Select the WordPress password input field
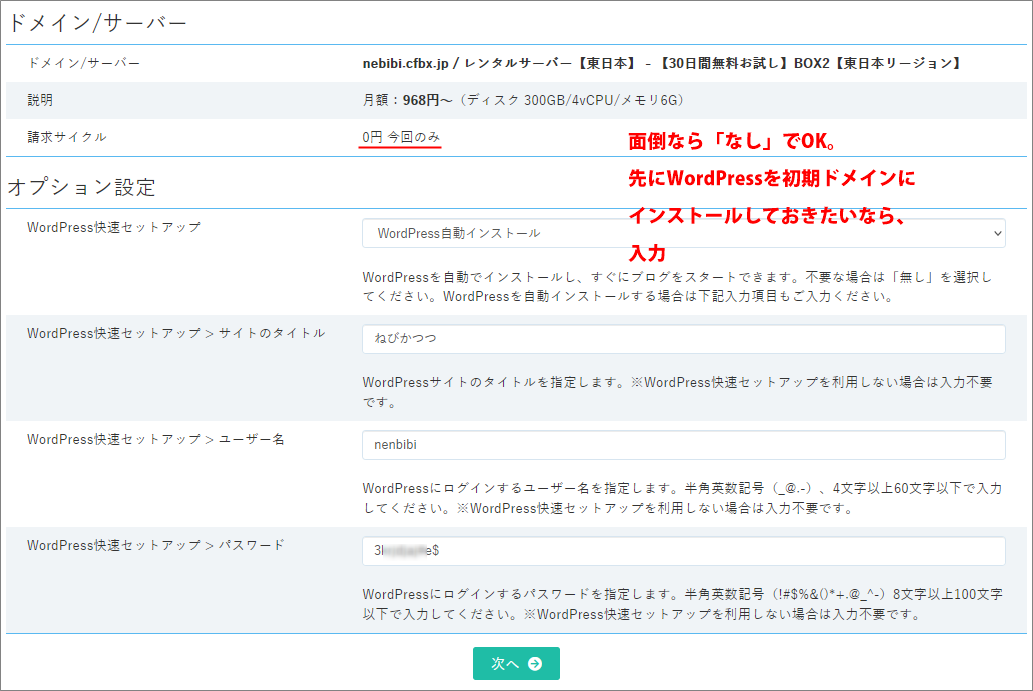1033x691 pixels. (683, 551)
